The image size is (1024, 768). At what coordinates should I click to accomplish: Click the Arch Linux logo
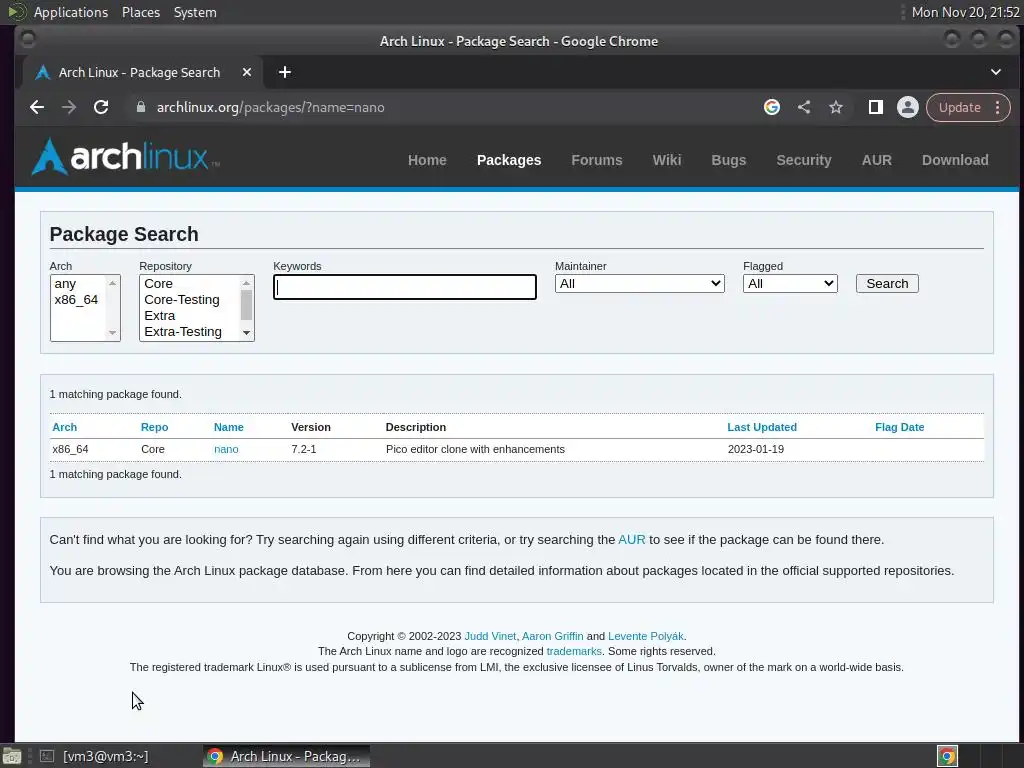125,157
